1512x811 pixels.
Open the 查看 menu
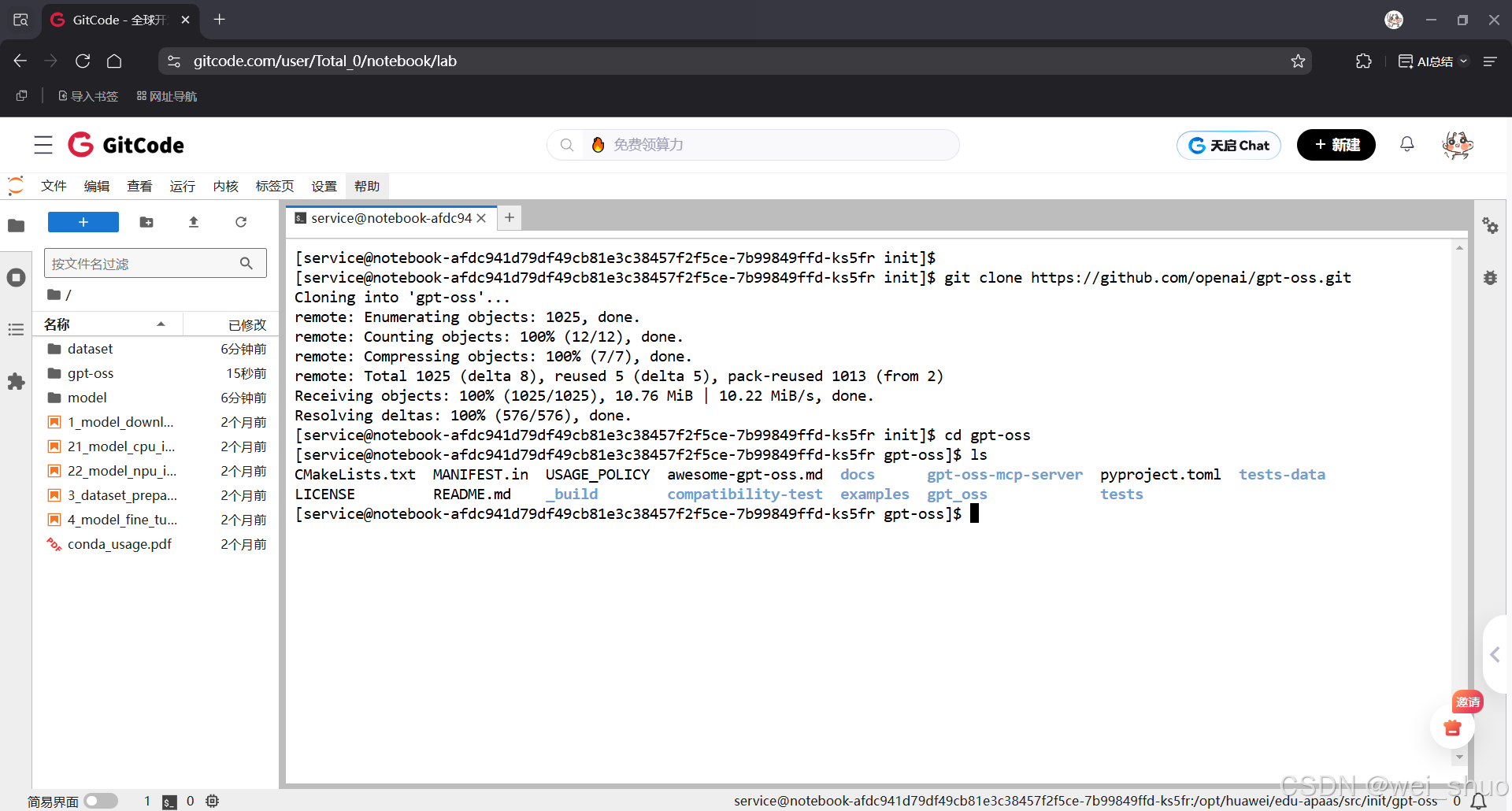139,186
